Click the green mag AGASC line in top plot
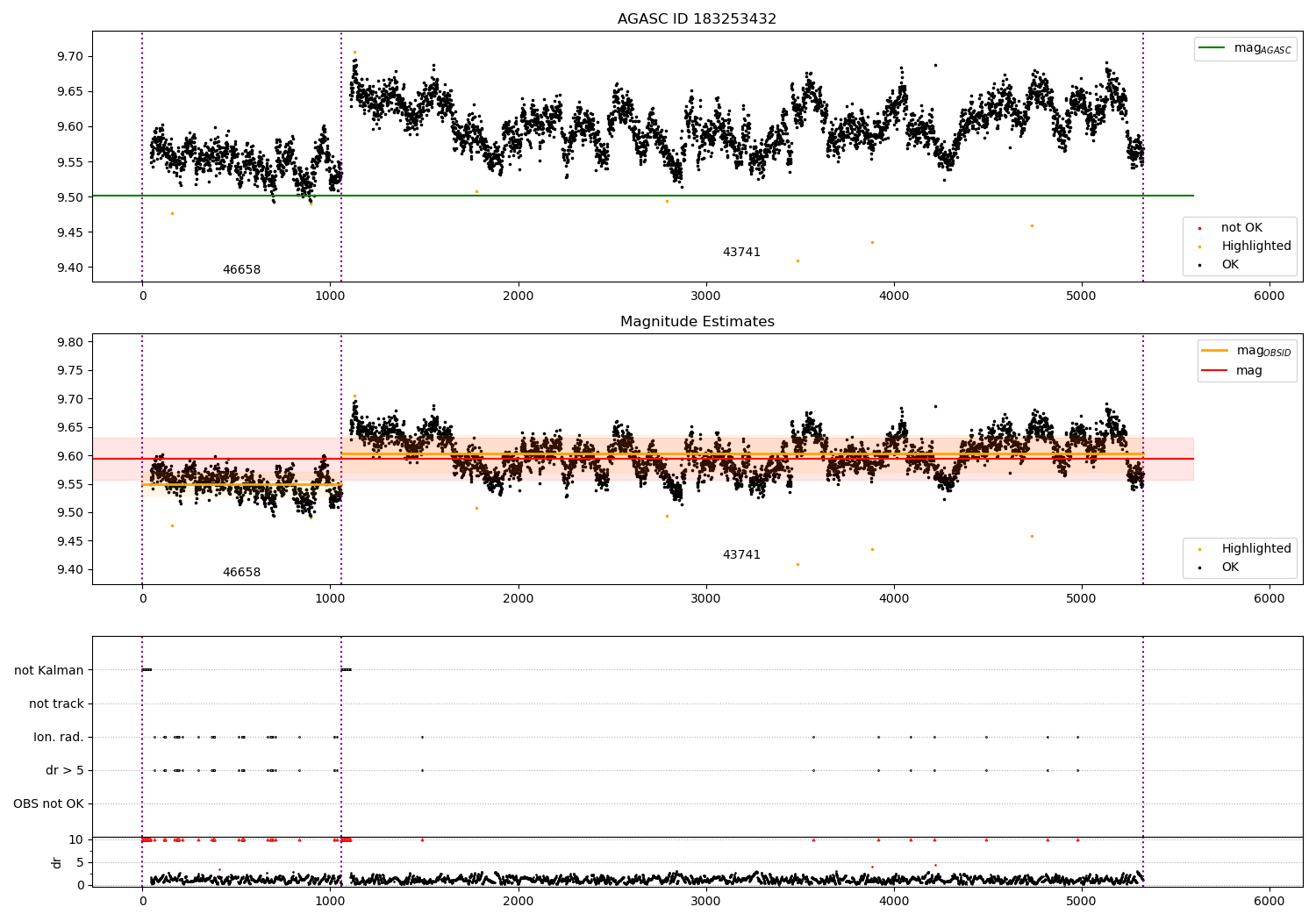 (642, 196)
